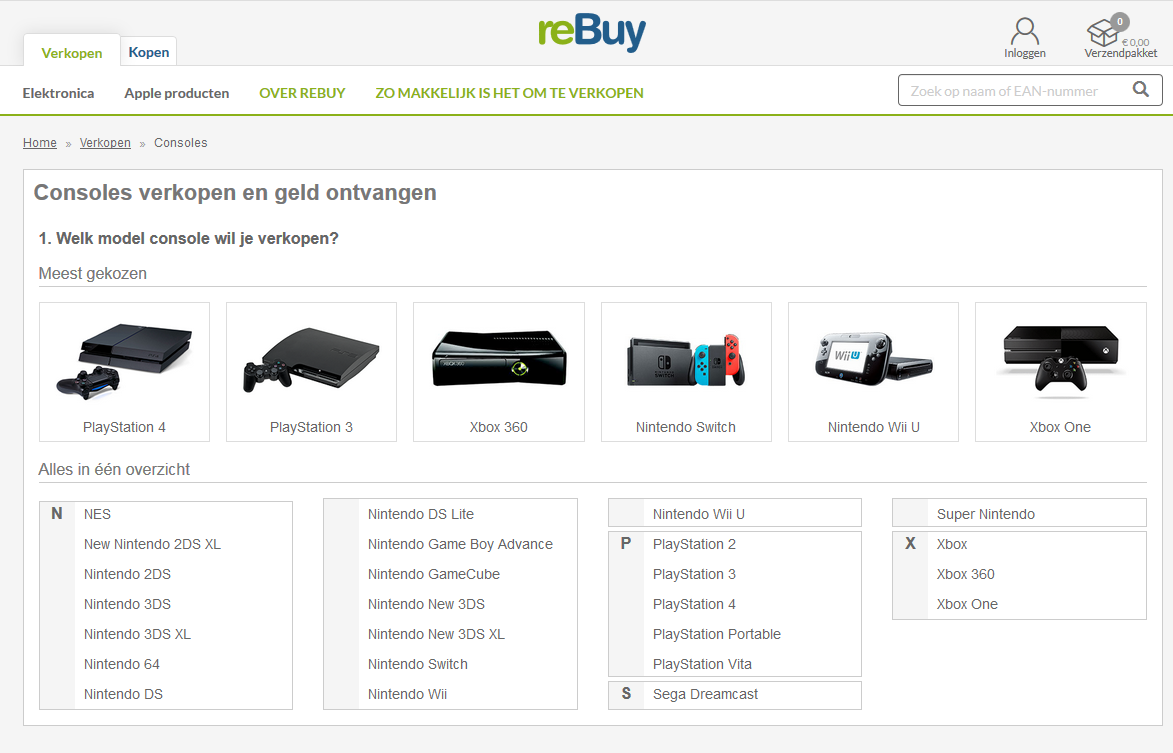Select Sega Dreamcast in the overview
This screenshot has height=753, width=1173.
[705, 694]
